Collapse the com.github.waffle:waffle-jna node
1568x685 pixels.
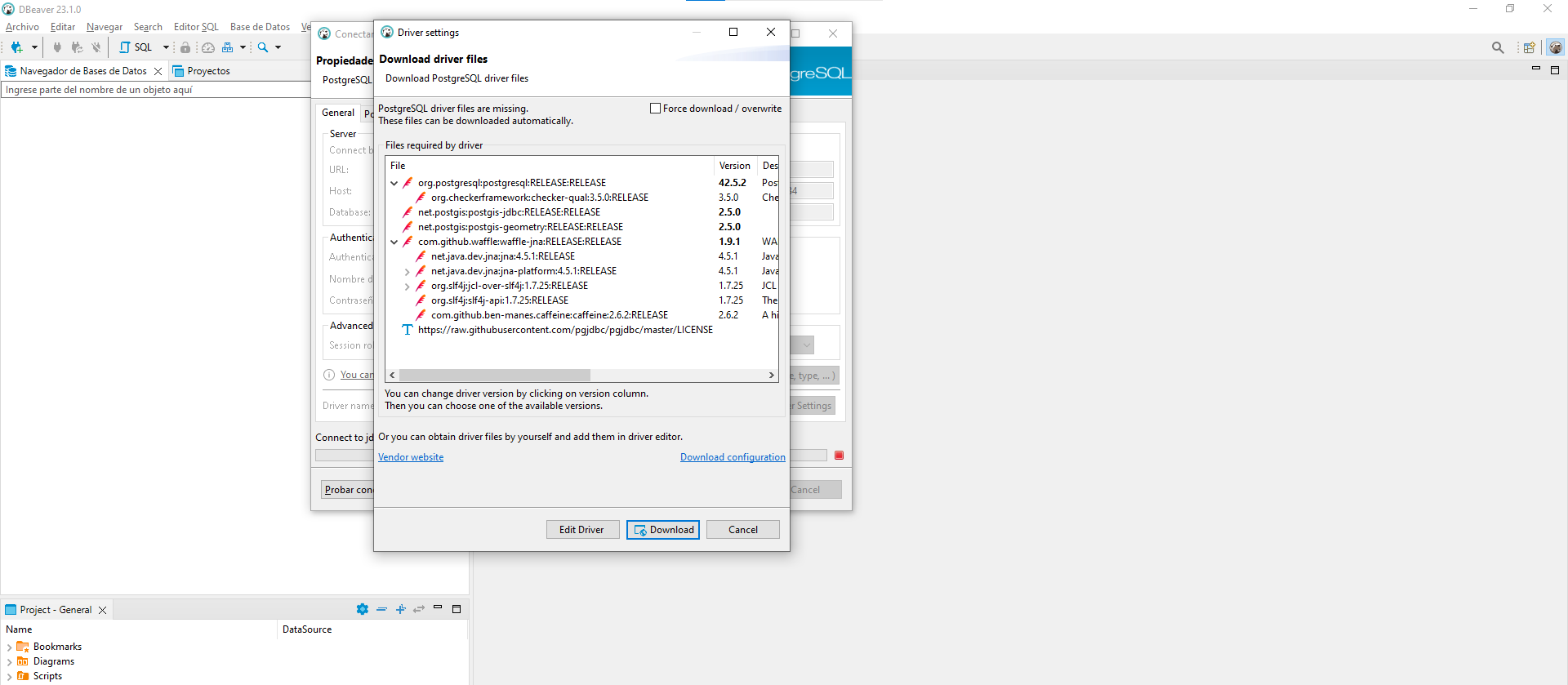click(x=394, y=242)
